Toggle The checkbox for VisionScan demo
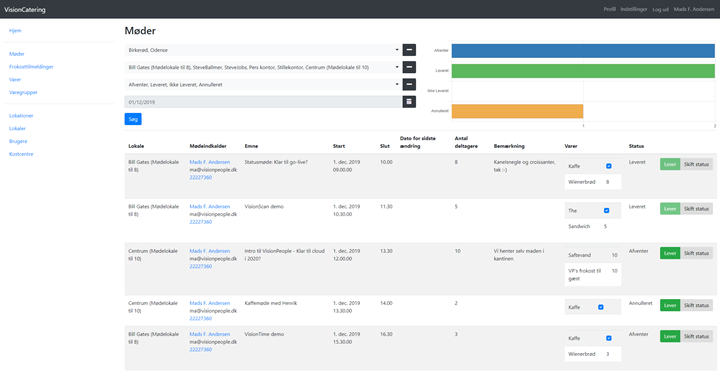This screenshot has height=373, width=720. coord(607,211)
